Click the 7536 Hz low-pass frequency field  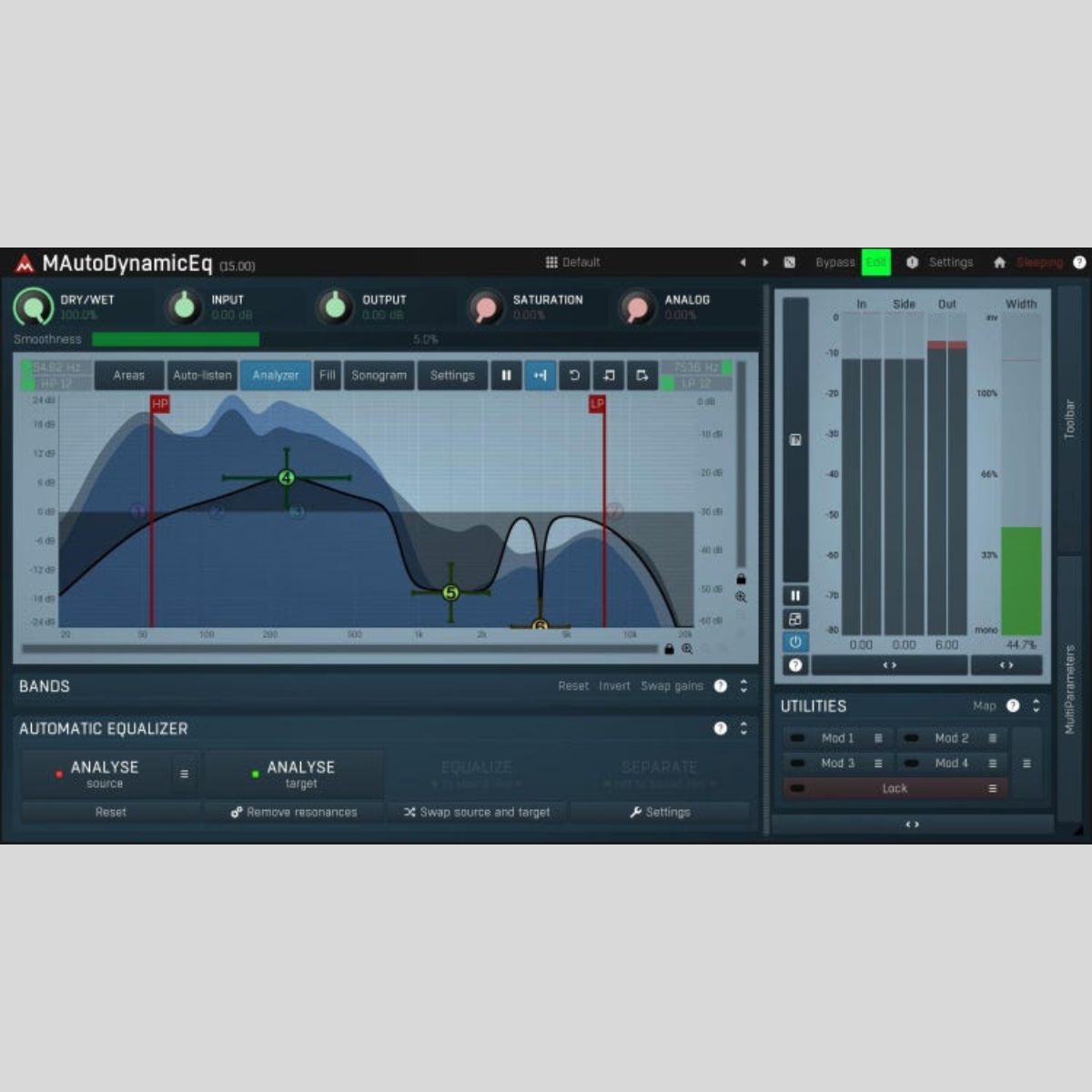696,368
